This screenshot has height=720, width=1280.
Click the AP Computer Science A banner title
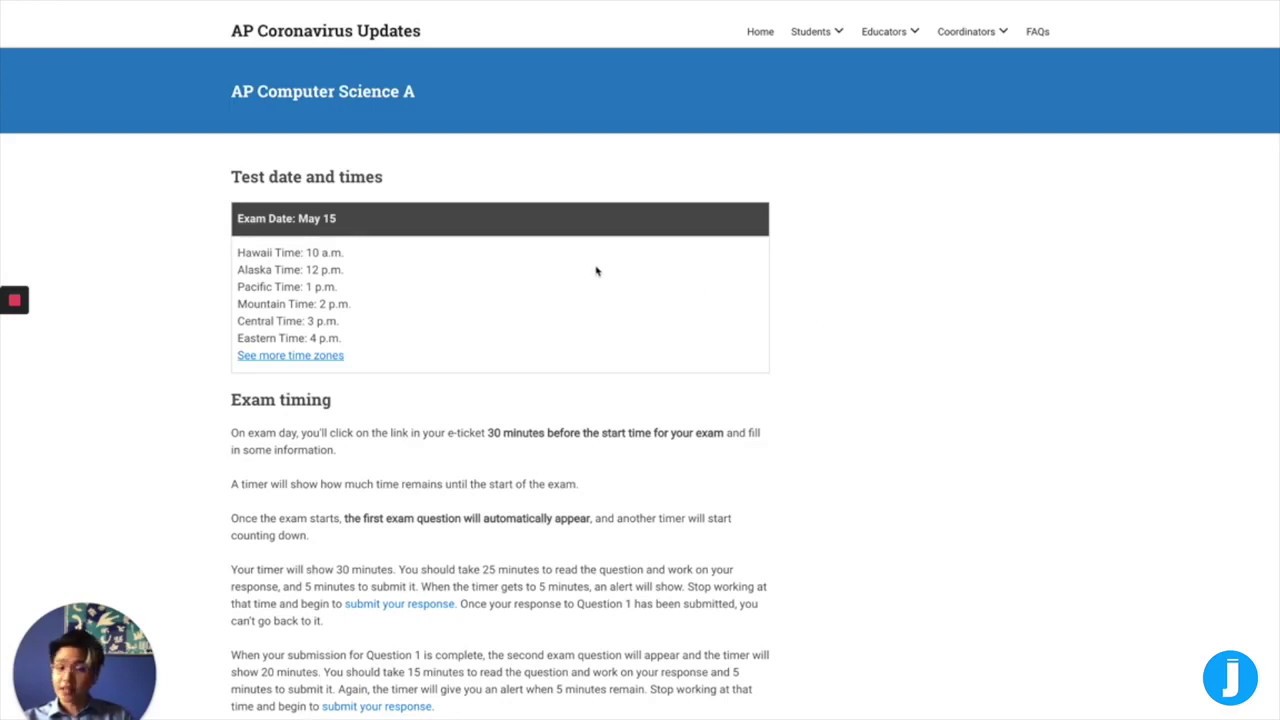322,91
